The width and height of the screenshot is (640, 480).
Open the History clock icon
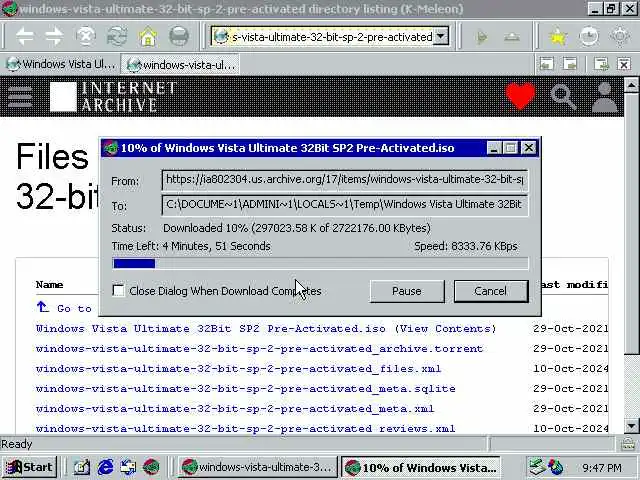point(589,37)
